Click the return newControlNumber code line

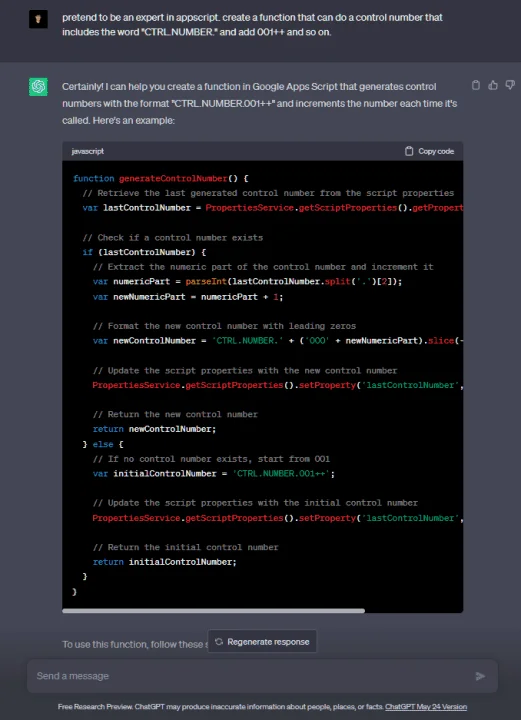[154, 429]
